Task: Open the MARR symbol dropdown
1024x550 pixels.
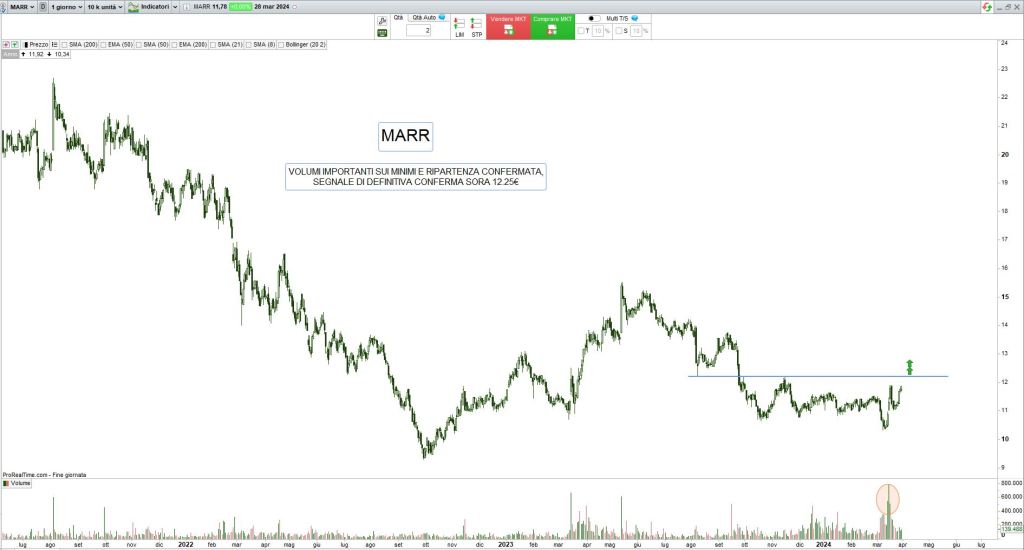Action: [20, 7]
